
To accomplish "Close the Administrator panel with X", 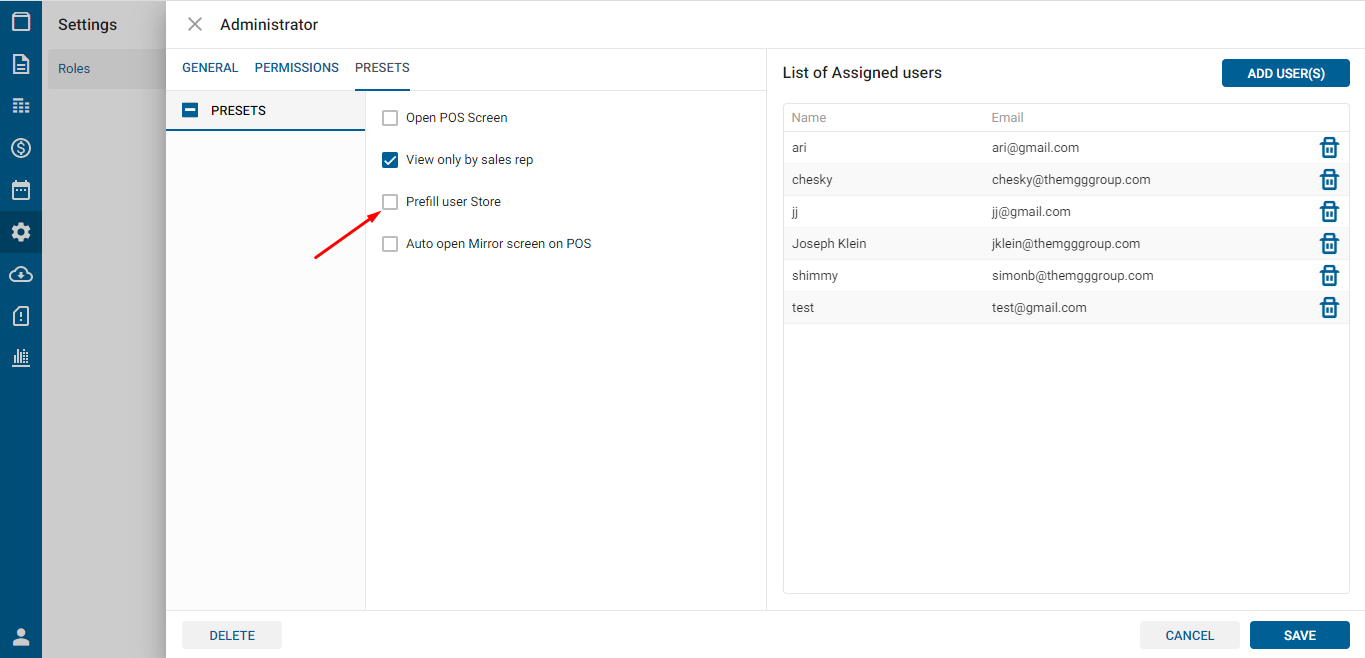I will click(x=195, y=24).
